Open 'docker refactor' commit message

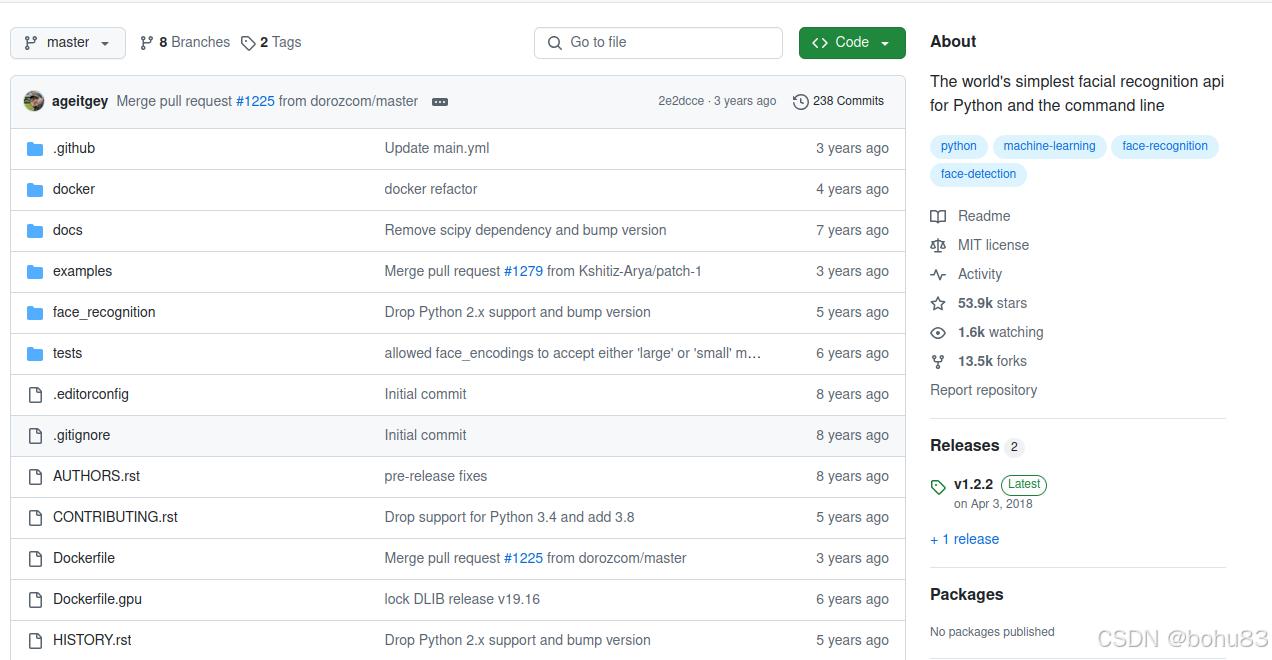(431, 189)
